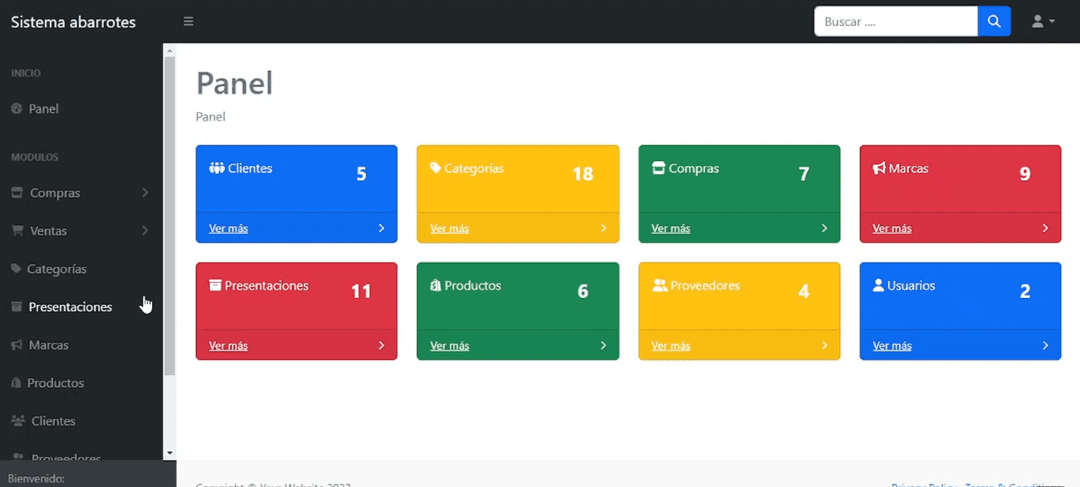Click the Categorías tag icon in sidebar
Screen dimensions: 1080x487
click(x=16, y=269)
